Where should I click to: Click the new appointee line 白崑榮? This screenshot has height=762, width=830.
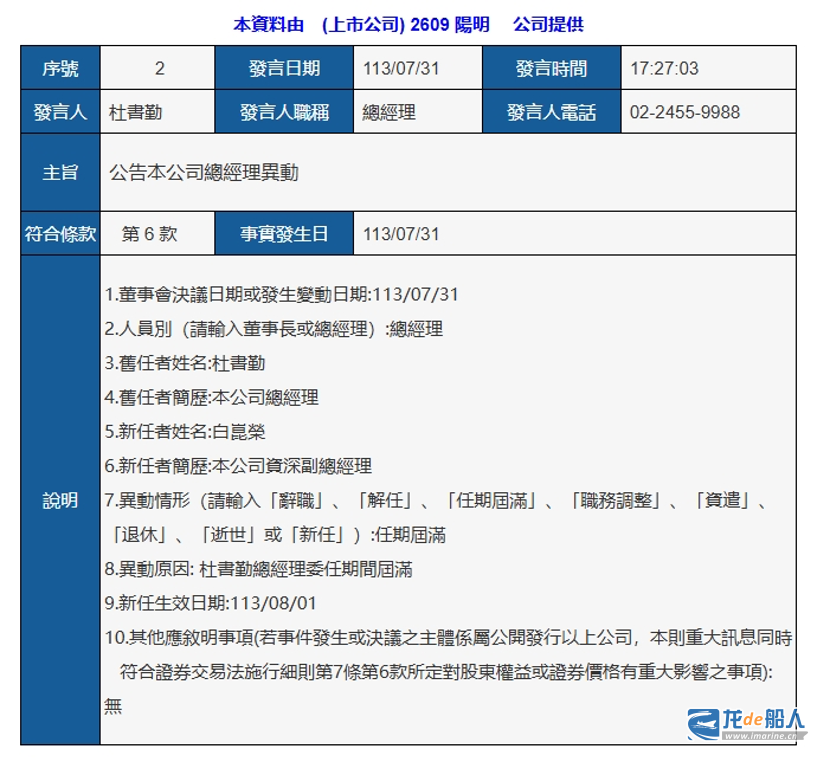click(185, 432)
